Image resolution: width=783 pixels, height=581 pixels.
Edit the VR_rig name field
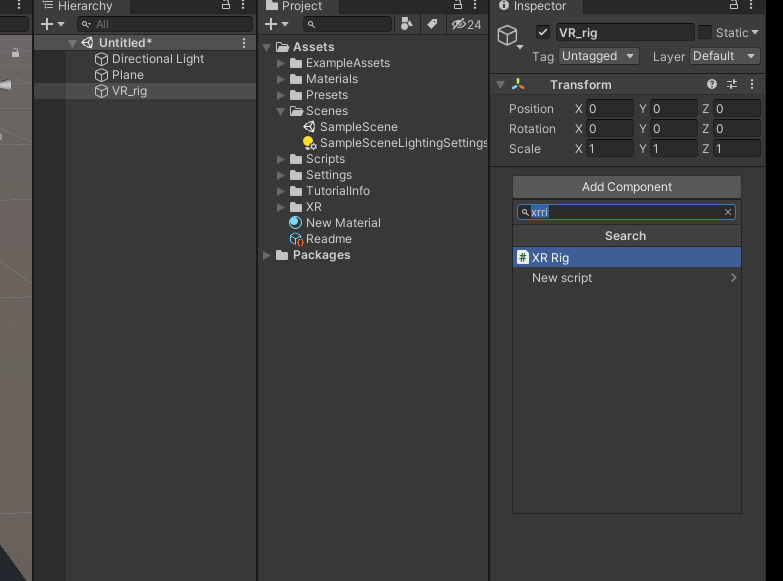[625, 33]
